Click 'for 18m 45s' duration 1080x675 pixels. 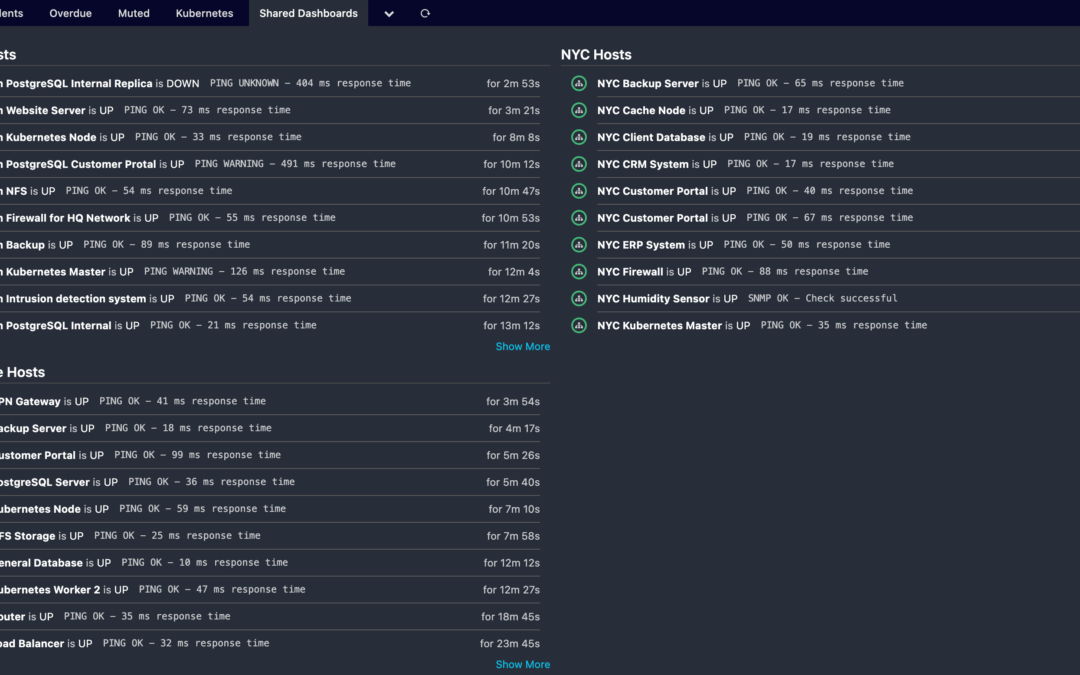510,616
